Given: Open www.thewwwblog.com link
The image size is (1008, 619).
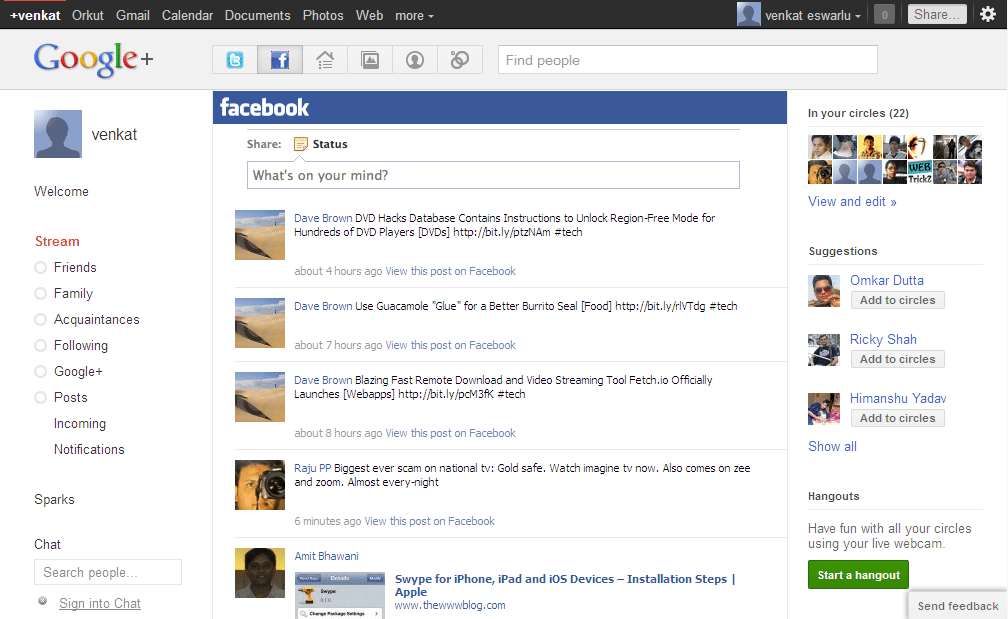Looking at the screenshot, I should pyautogui.click(x=450, y=606).
